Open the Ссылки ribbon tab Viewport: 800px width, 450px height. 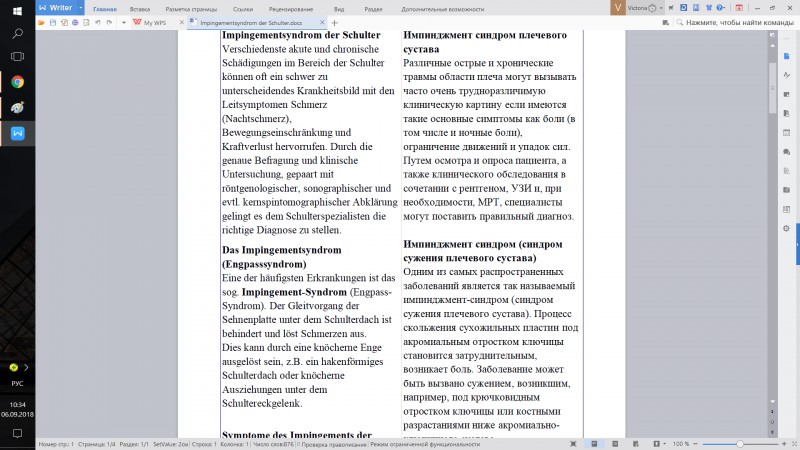click(x=243, y=9)
